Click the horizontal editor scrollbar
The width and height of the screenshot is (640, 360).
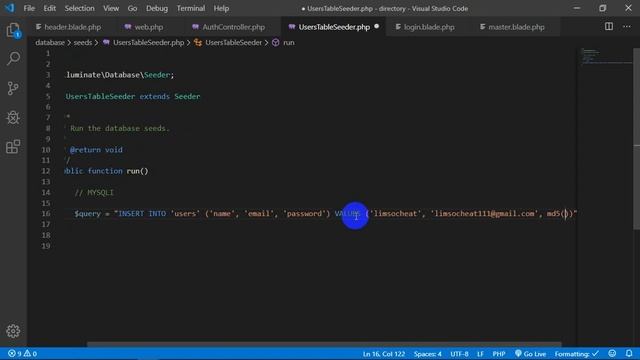(324, 344)
